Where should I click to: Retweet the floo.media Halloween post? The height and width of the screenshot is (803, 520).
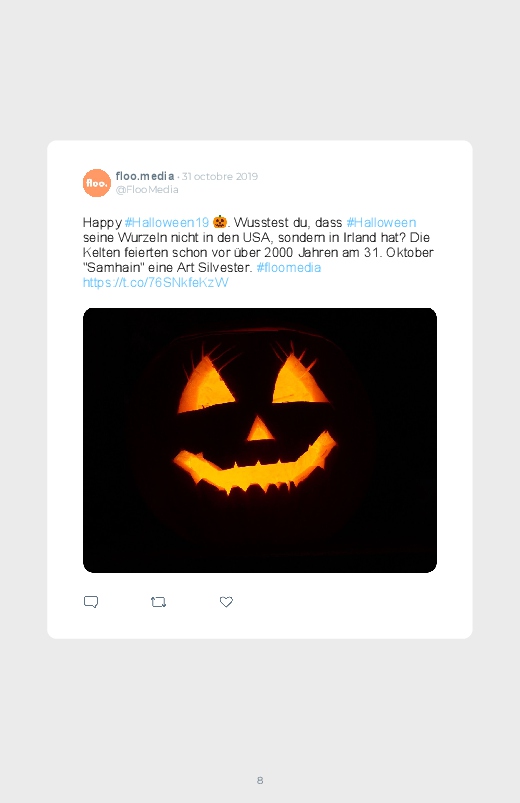click(158, 602)
